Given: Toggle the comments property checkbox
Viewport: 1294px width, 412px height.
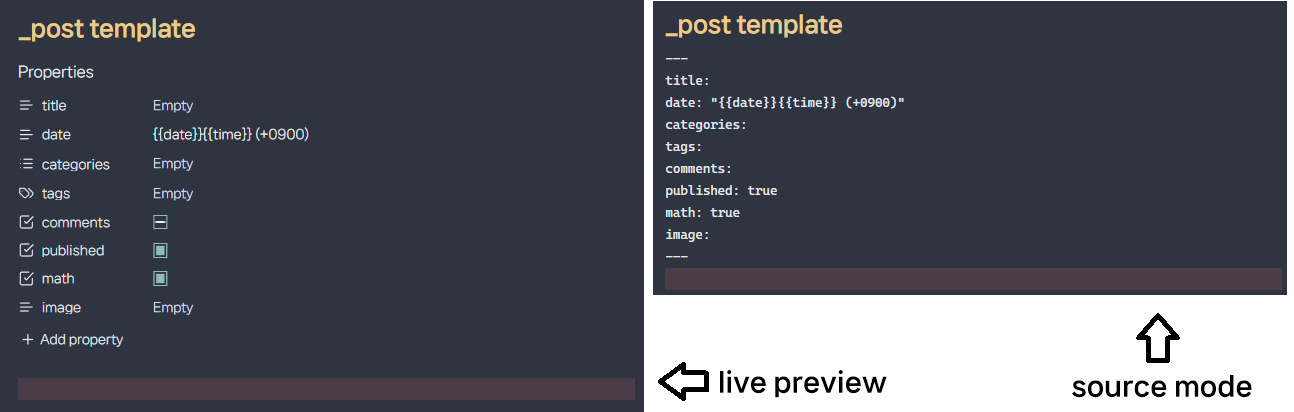Looking at the screenshot, I should tap(160, 222).
